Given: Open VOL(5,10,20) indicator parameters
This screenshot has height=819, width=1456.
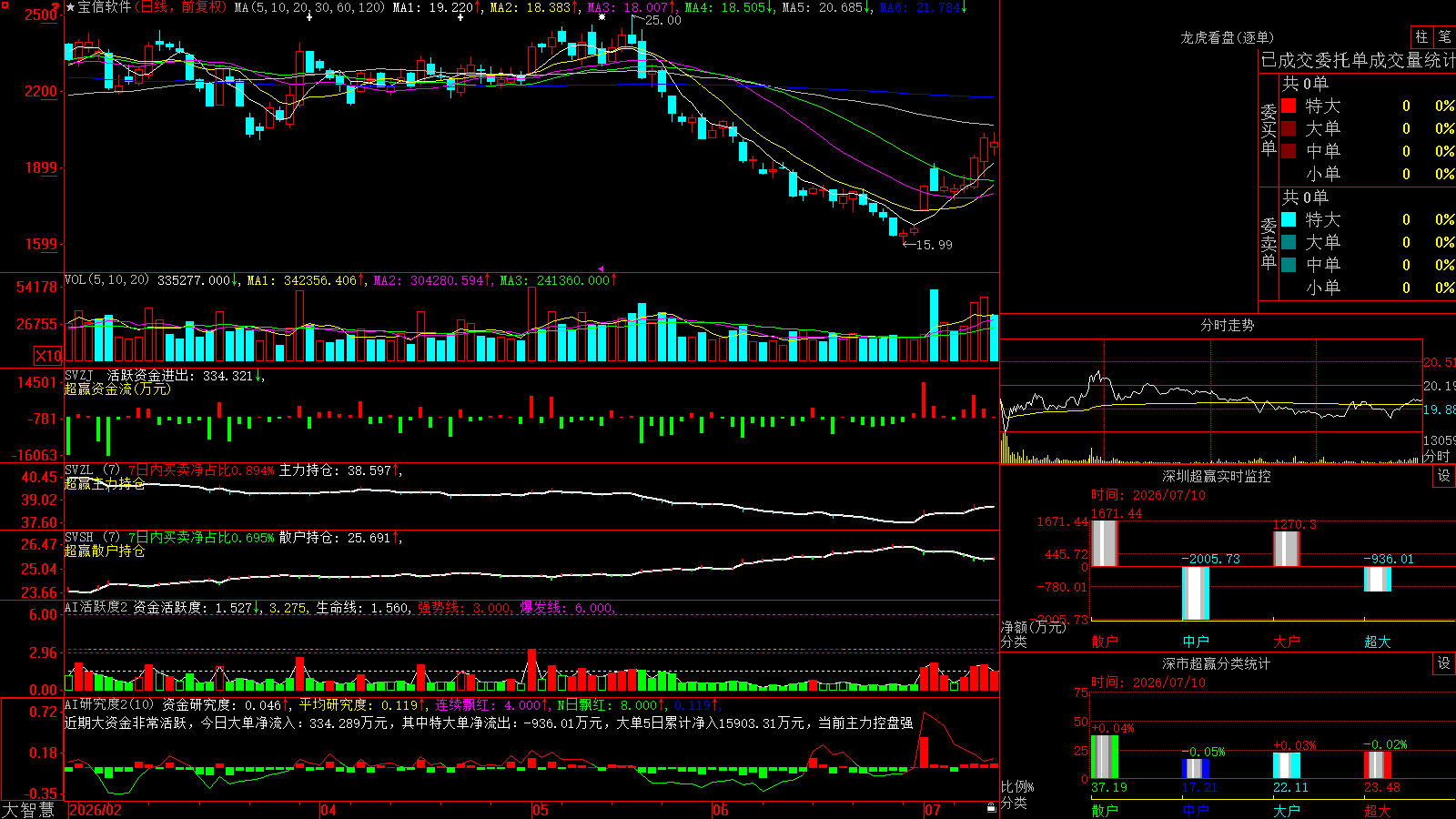Looking at the screenshot, I should coord(106,280).
